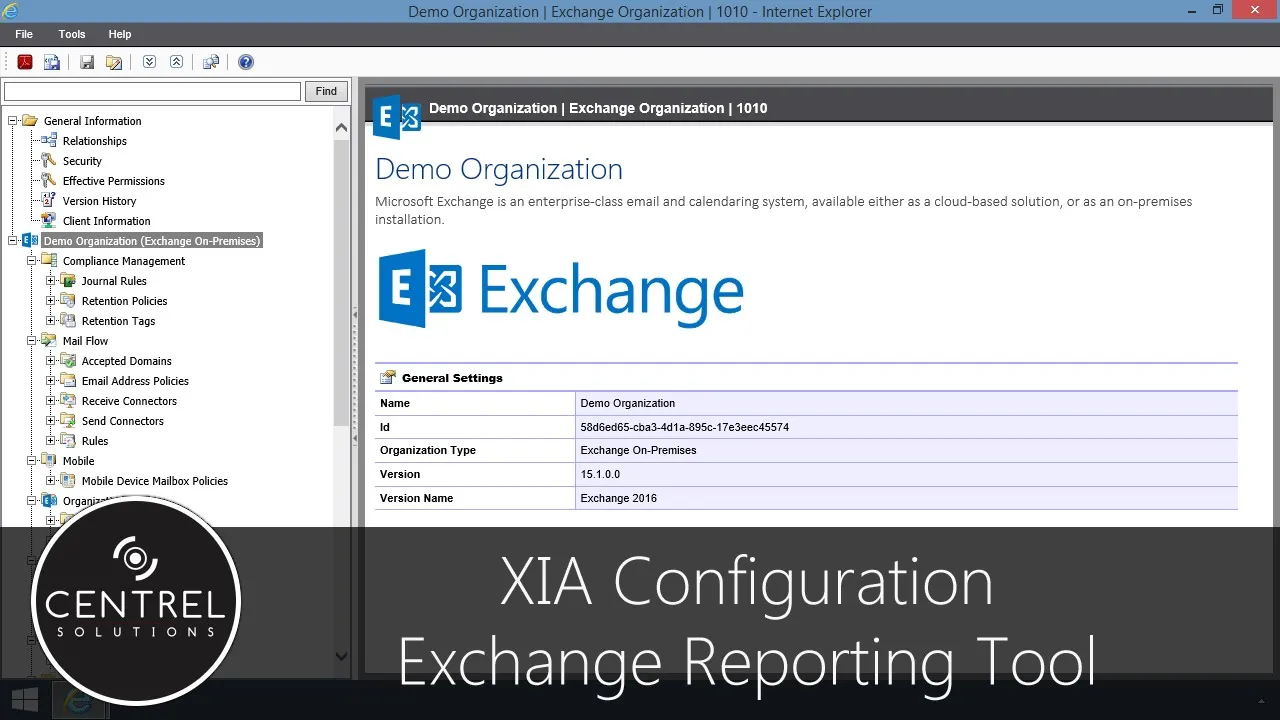The image size is (1280, 720).
Task: Click the Mail Flow folder icon
Action: 49,341
